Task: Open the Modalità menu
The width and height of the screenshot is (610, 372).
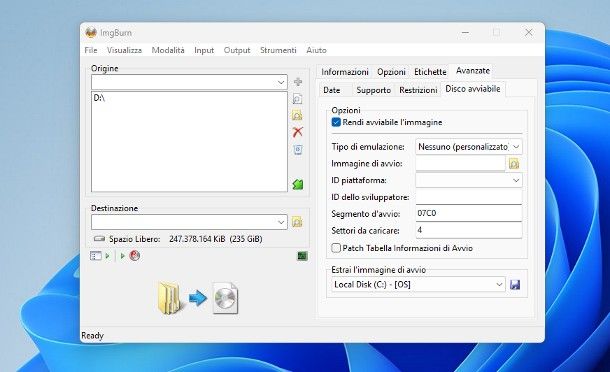Action: [168, 50]
